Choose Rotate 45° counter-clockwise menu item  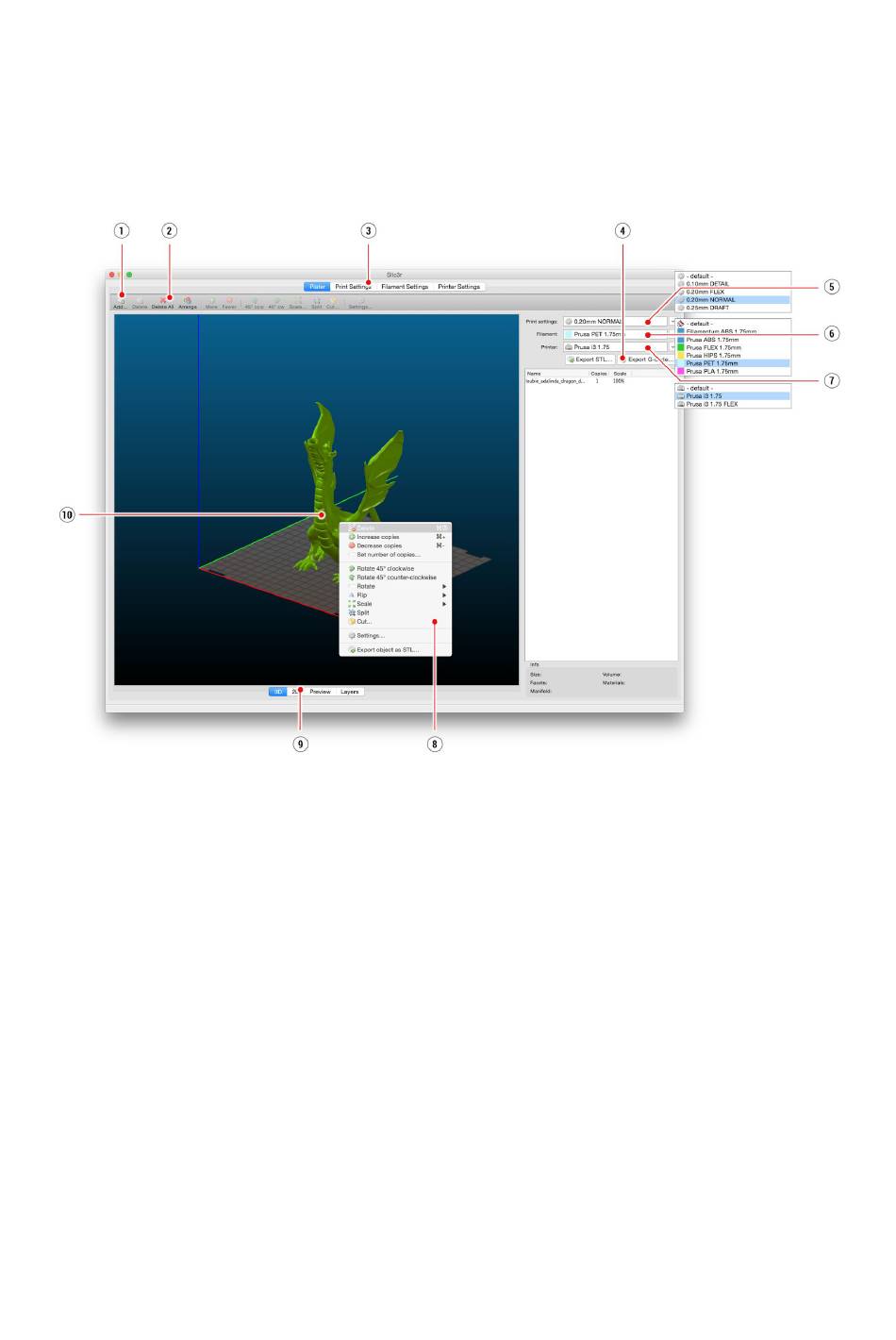pyautogui.click(x=395, y=578)
